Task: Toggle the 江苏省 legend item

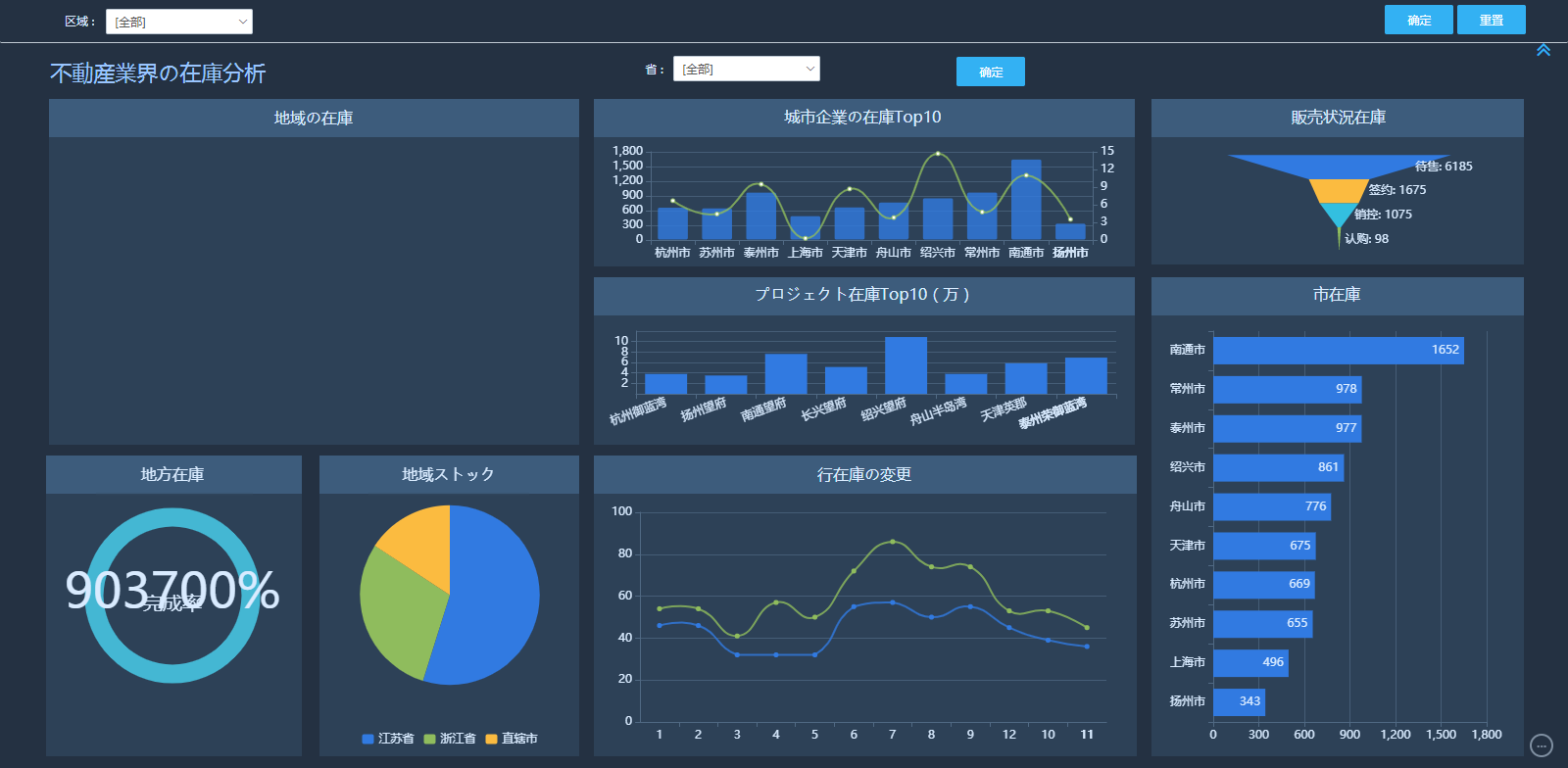Action: click(x=388, y=739)
